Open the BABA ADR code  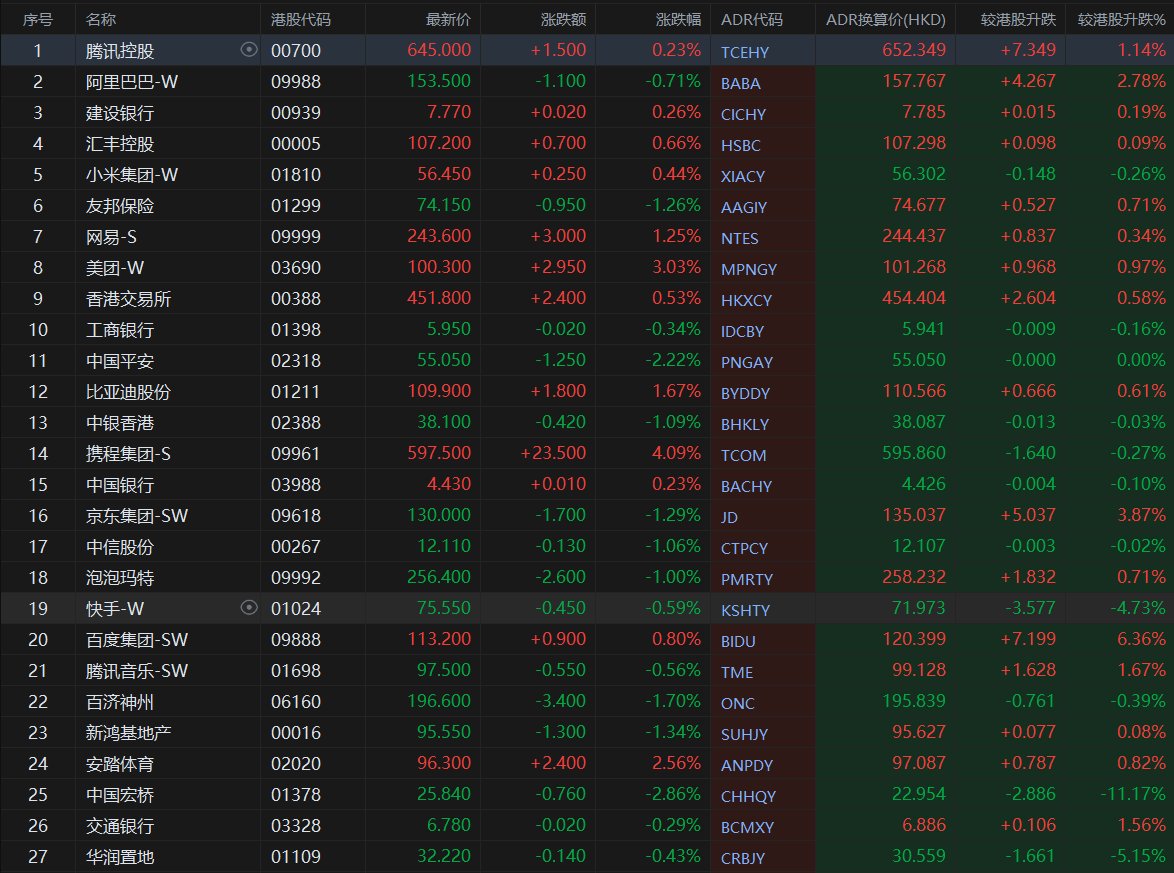point(741,83)
